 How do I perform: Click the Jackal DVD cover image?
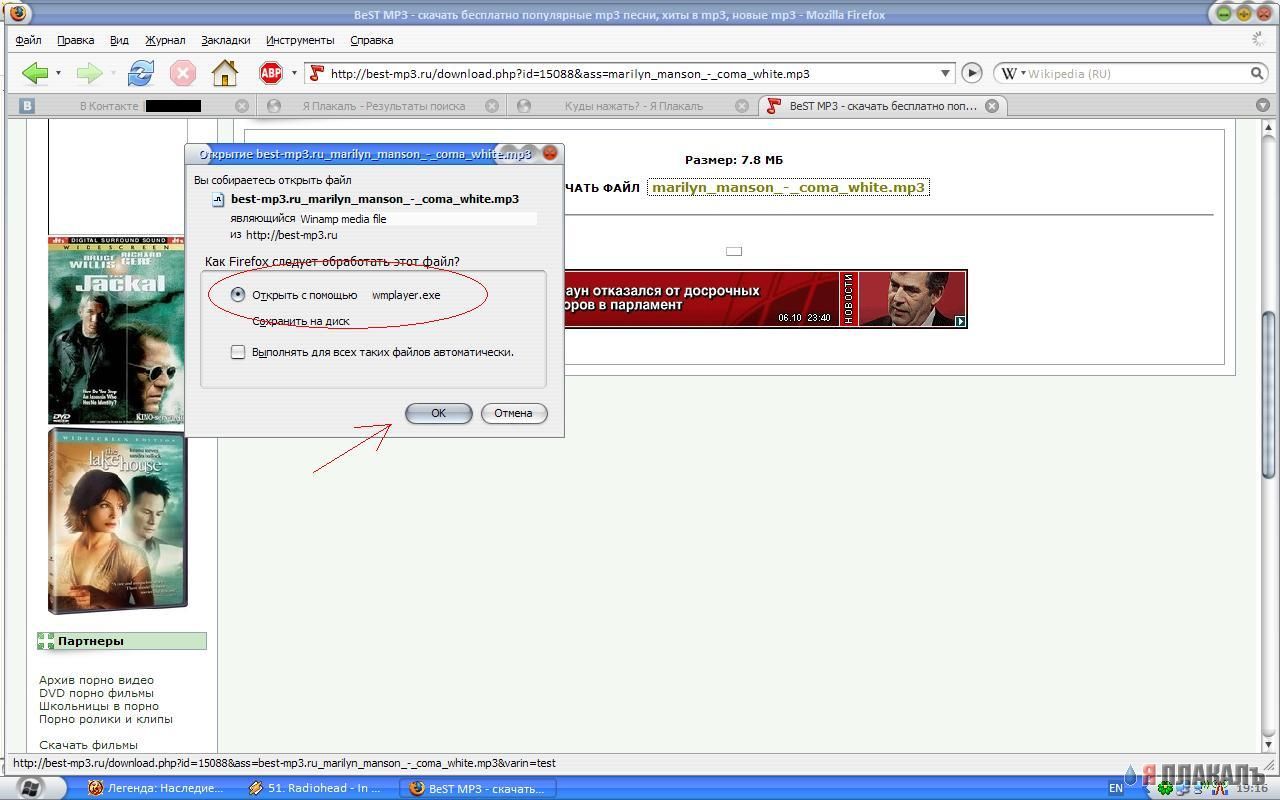click(116, 330)
